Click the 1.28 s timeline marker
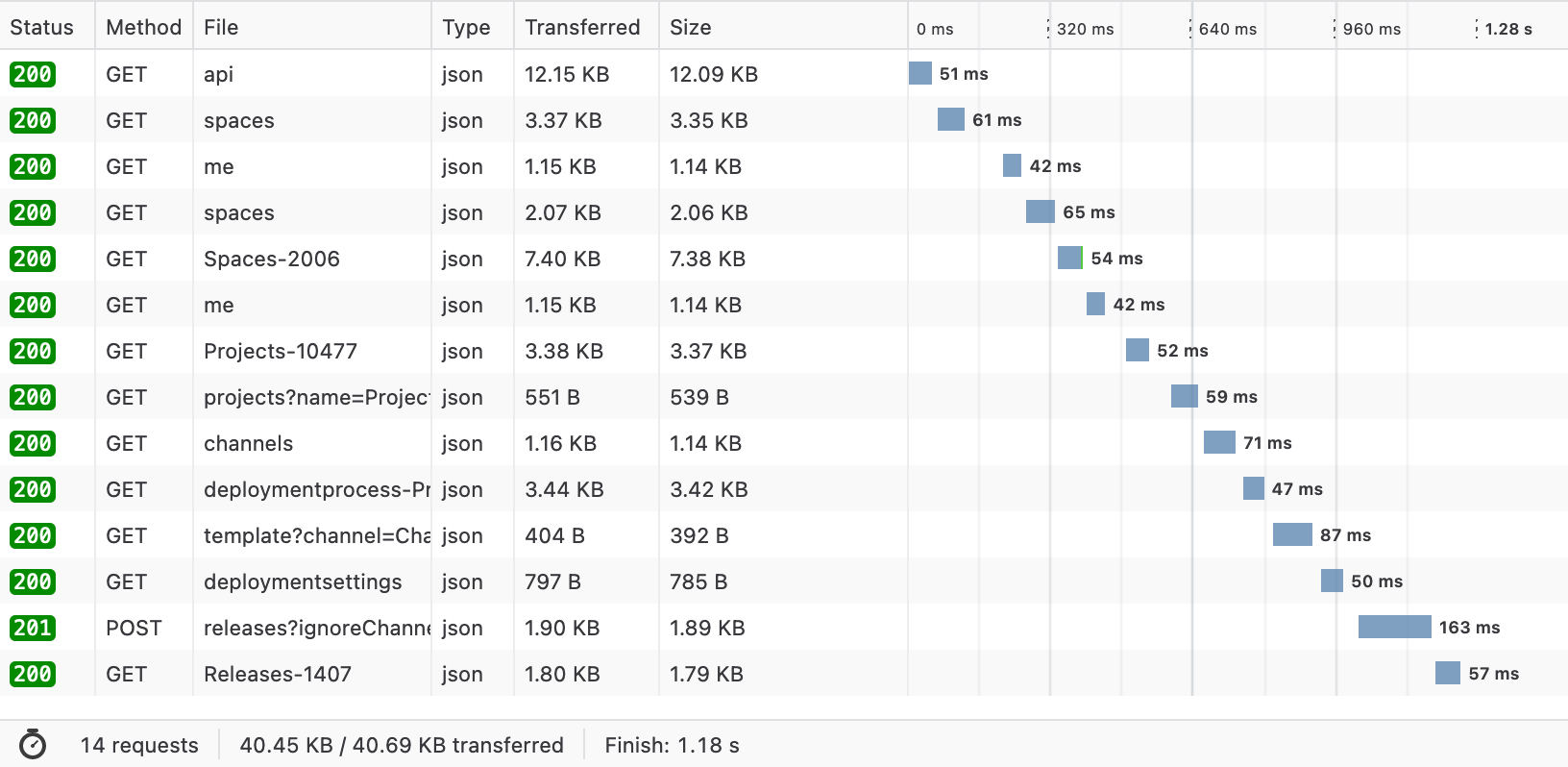The image size is (1568, 767). [1510, 28]
